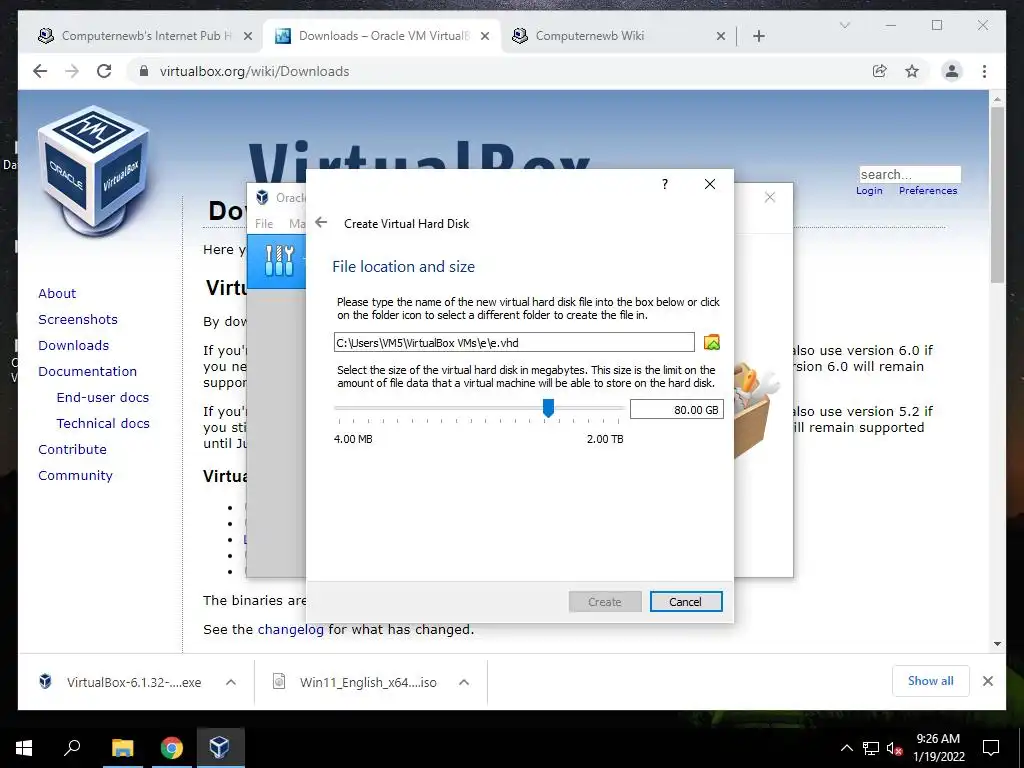This screenshot has width=1024, height=768.
Task: Click the VirtualBox Manager Tools icon
Action: tap(280, 261)
